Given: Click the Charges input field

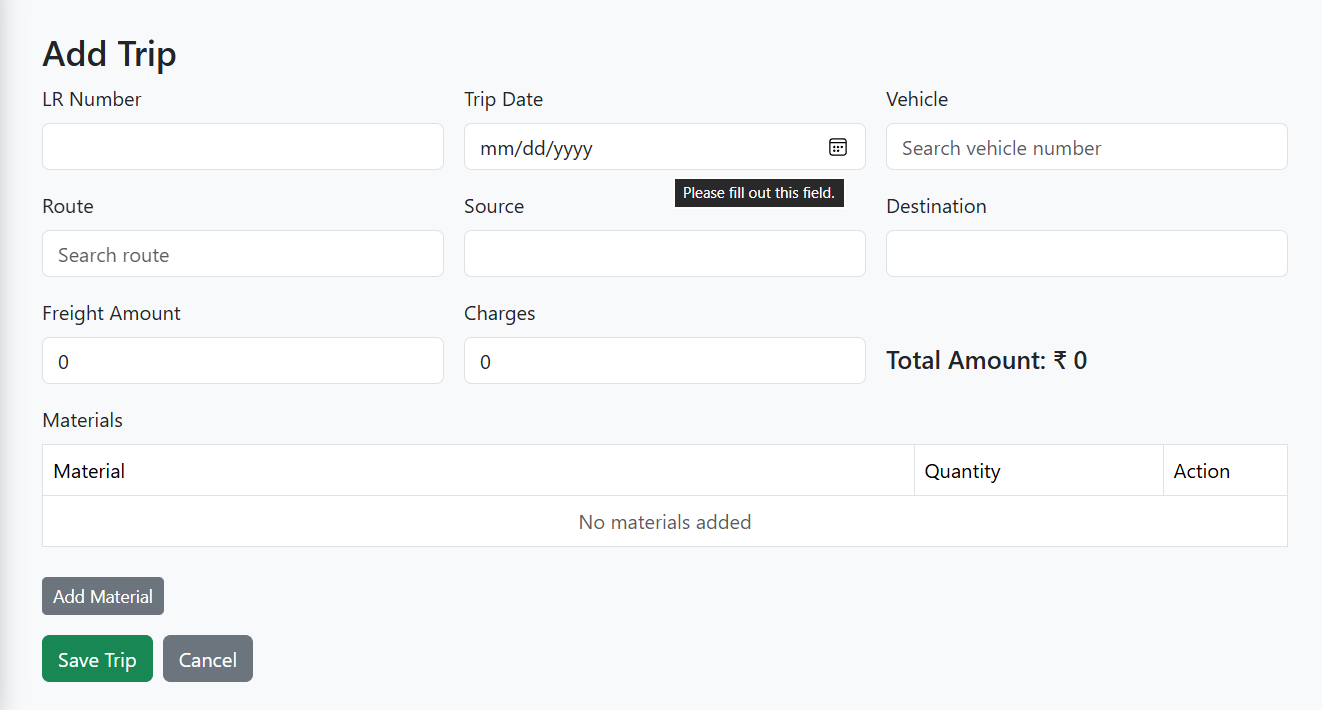Looking at the screenshot, I should tap(665, 361).
